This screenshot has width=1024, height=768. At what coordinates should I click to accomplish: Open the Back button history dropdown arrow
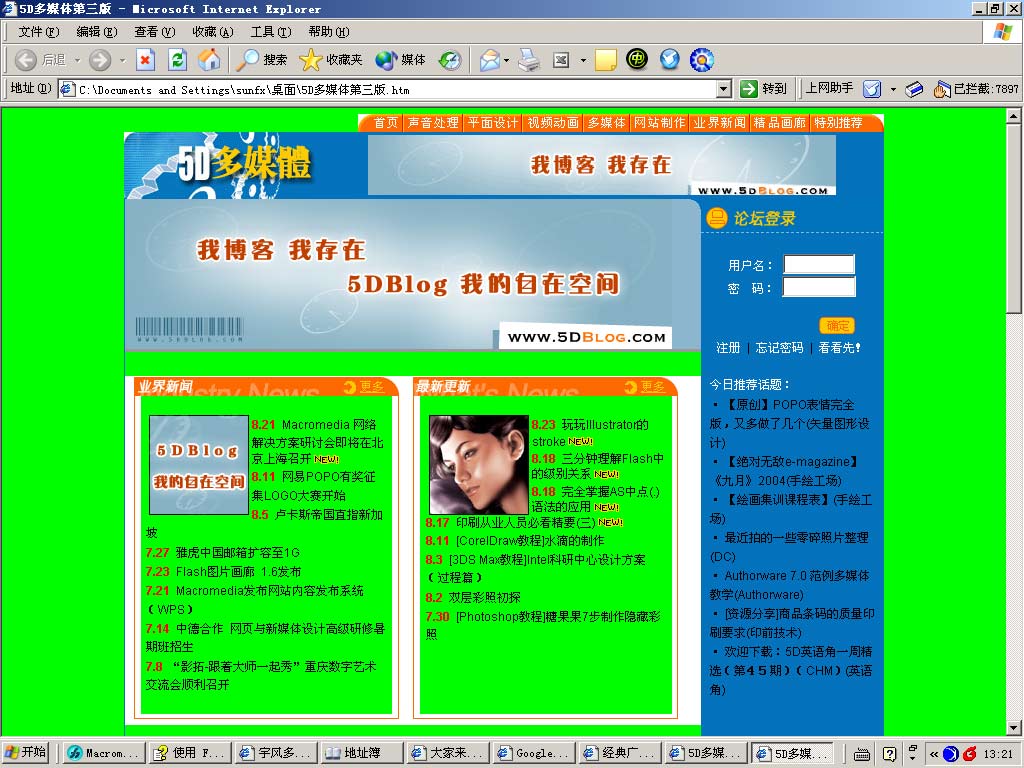77,60
